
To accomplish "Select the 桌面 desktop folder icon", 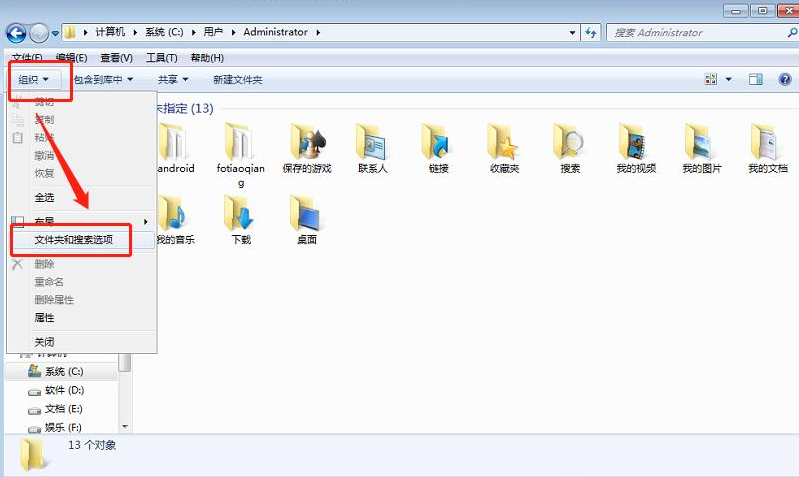I will [x=306, y=213].
